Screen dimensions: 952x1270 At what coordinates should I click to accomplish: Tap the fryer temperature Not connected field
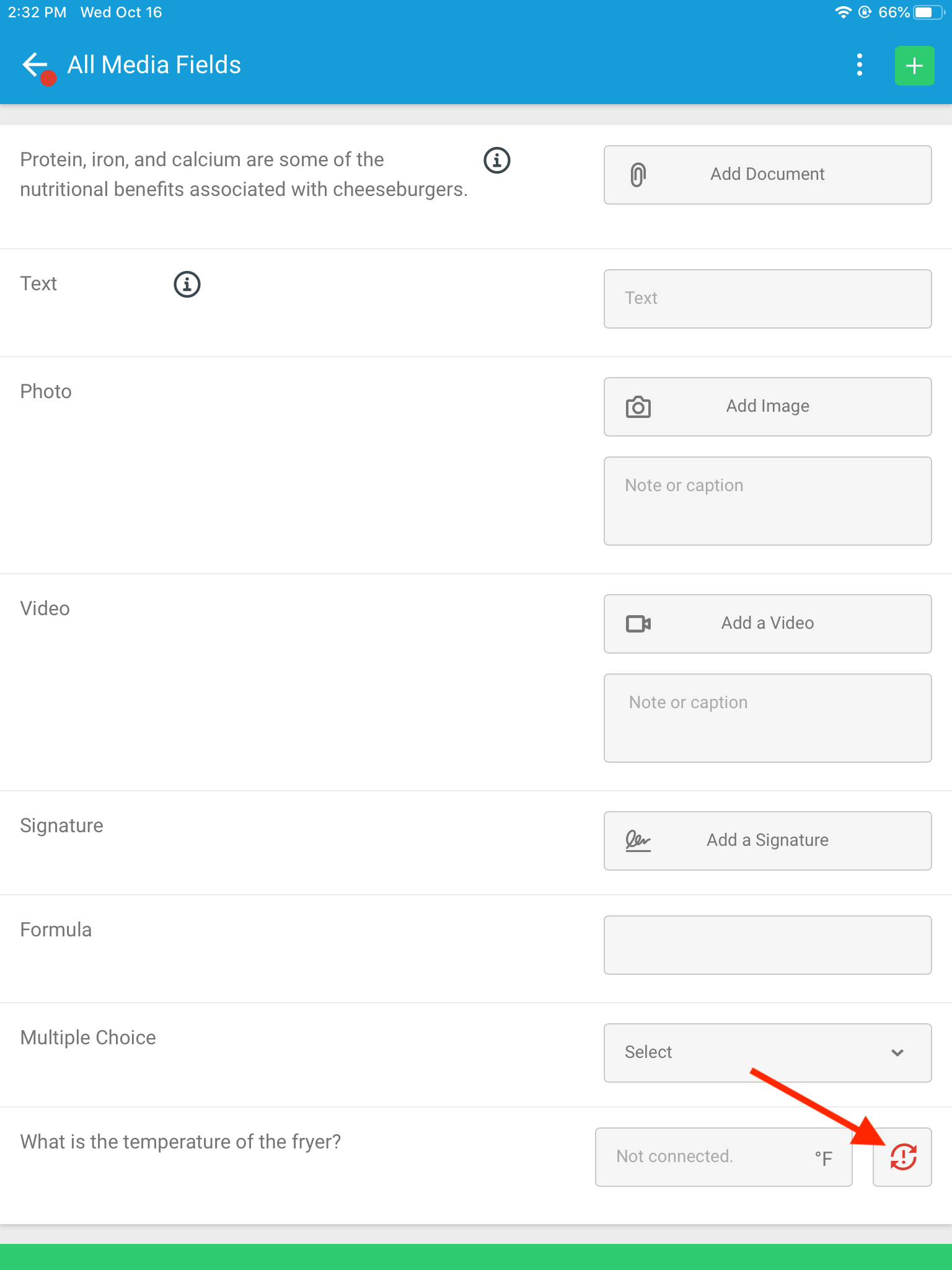723,1157
